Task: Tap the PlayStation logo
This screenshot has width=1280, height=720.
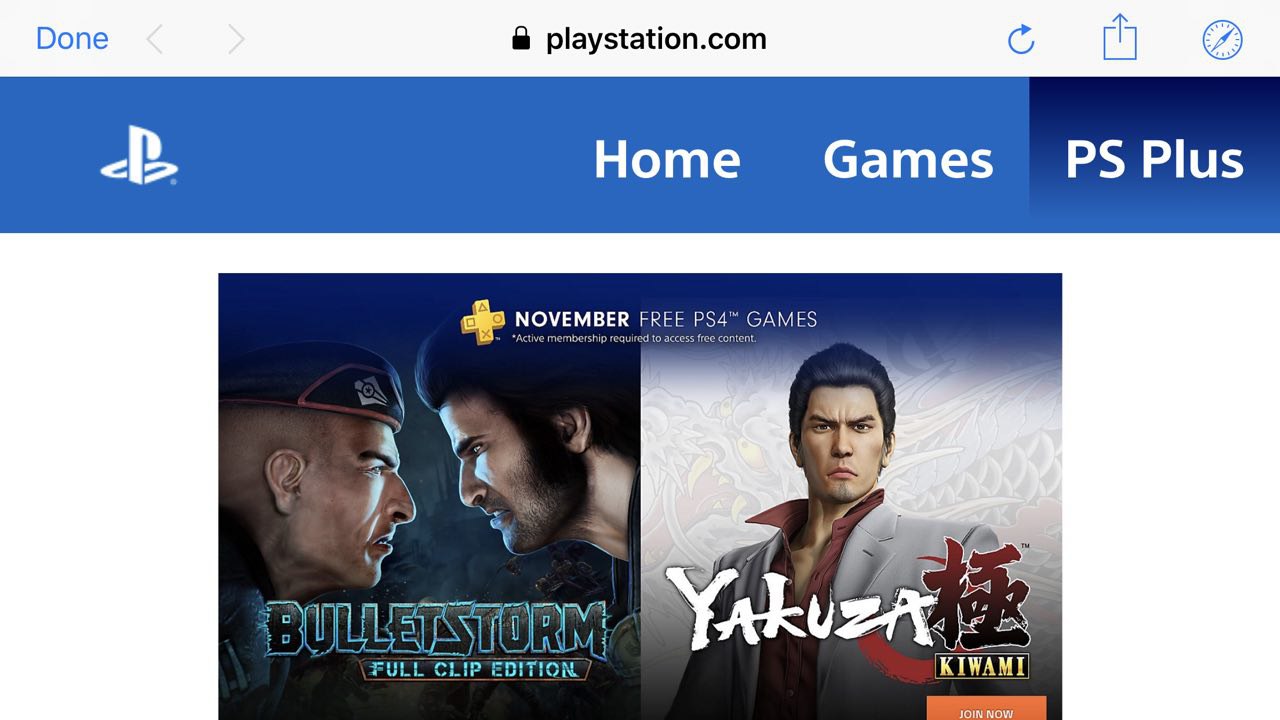Action: (139, 160)
